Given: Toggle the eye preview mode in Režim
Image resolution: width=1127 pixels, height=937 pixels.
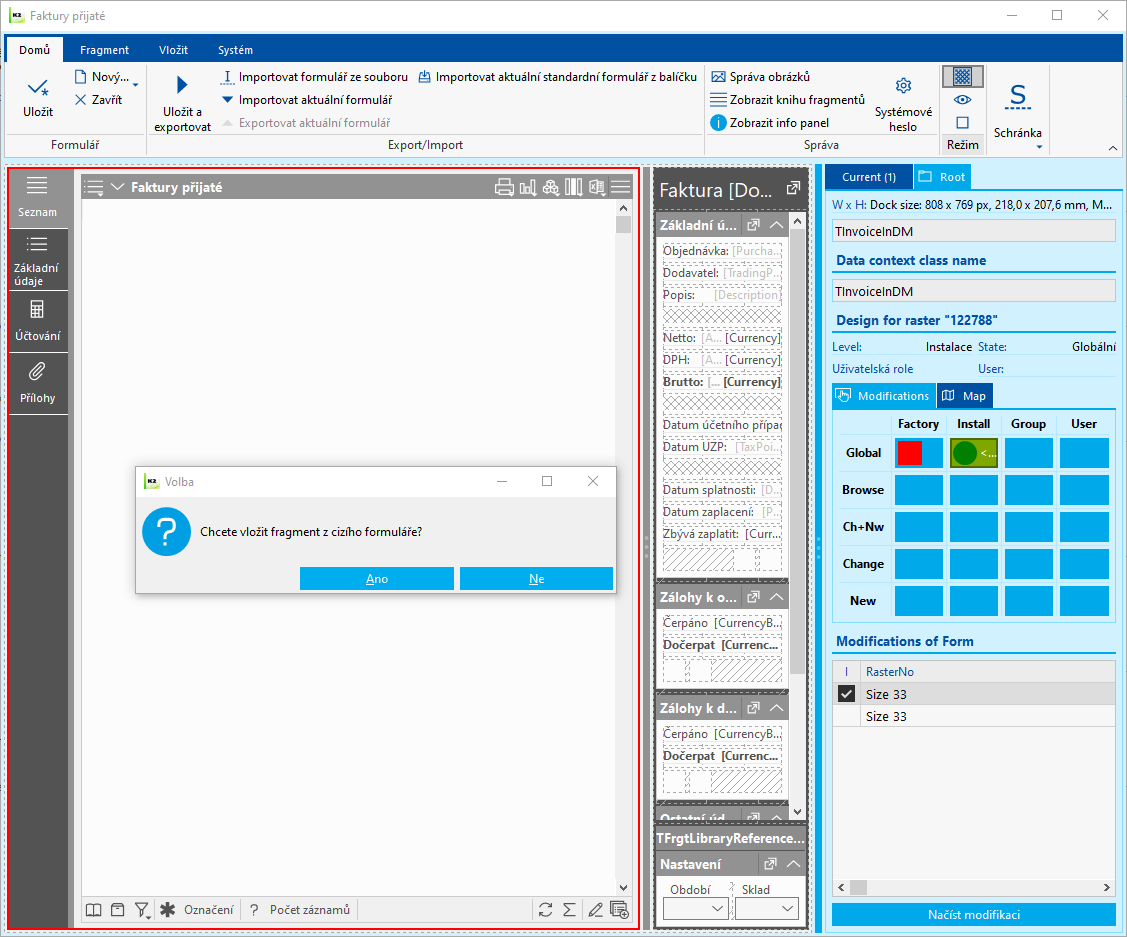Looking at the screenshot, I should pos(962,99).
